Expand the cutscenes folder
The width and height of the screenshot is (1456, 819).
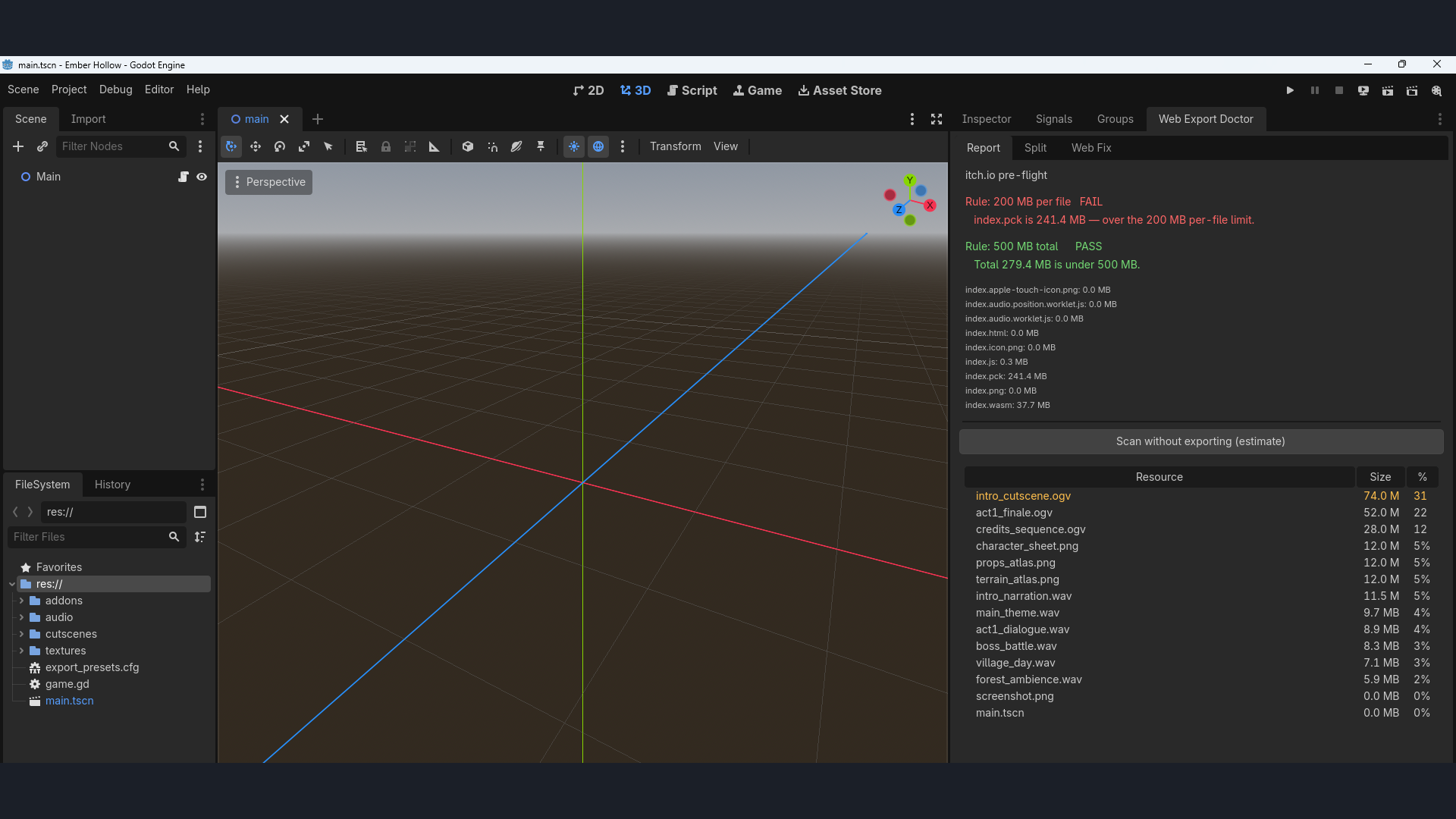pyautogui.click(x=21, y=634)
